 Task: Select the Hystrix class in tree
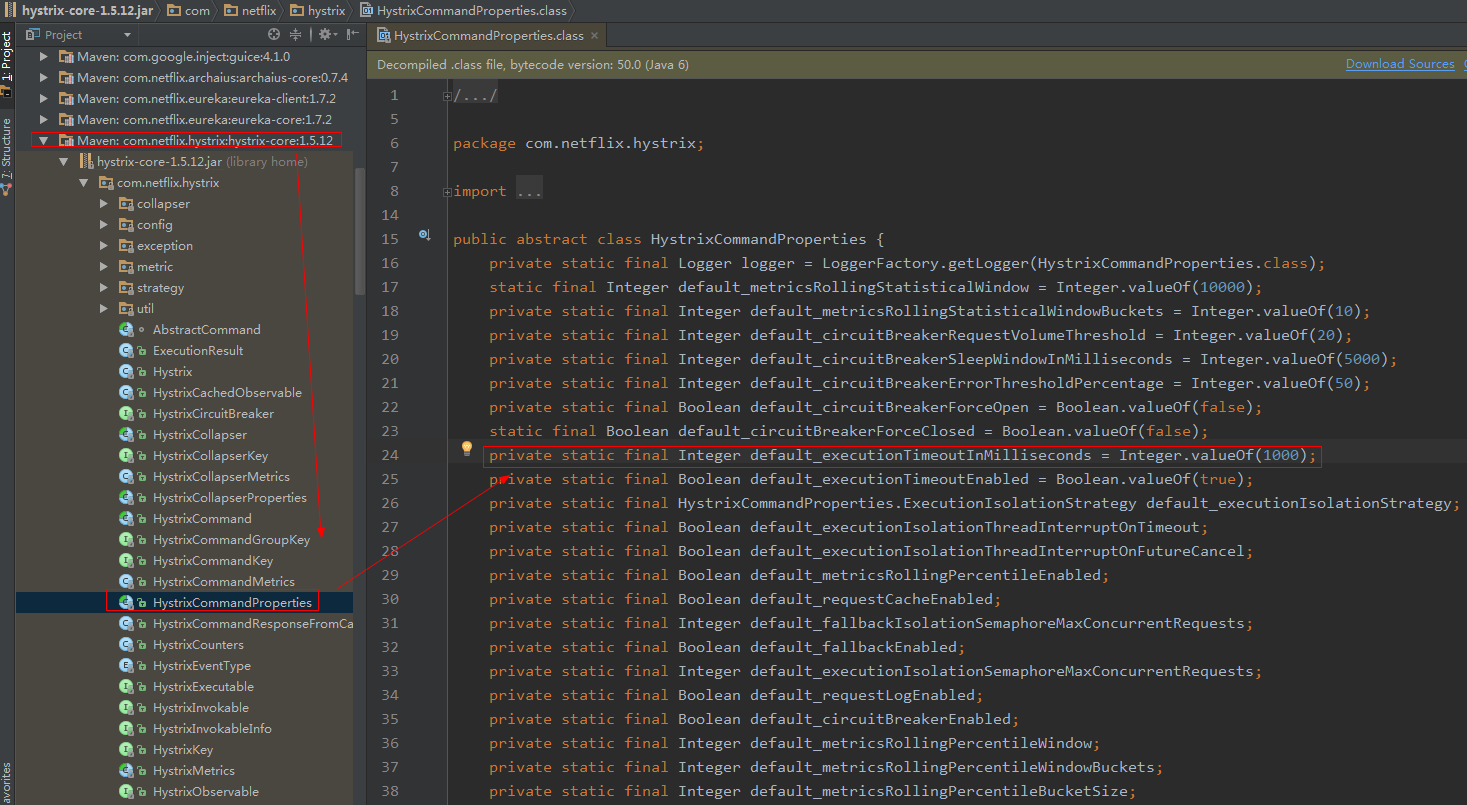[172, 372]
